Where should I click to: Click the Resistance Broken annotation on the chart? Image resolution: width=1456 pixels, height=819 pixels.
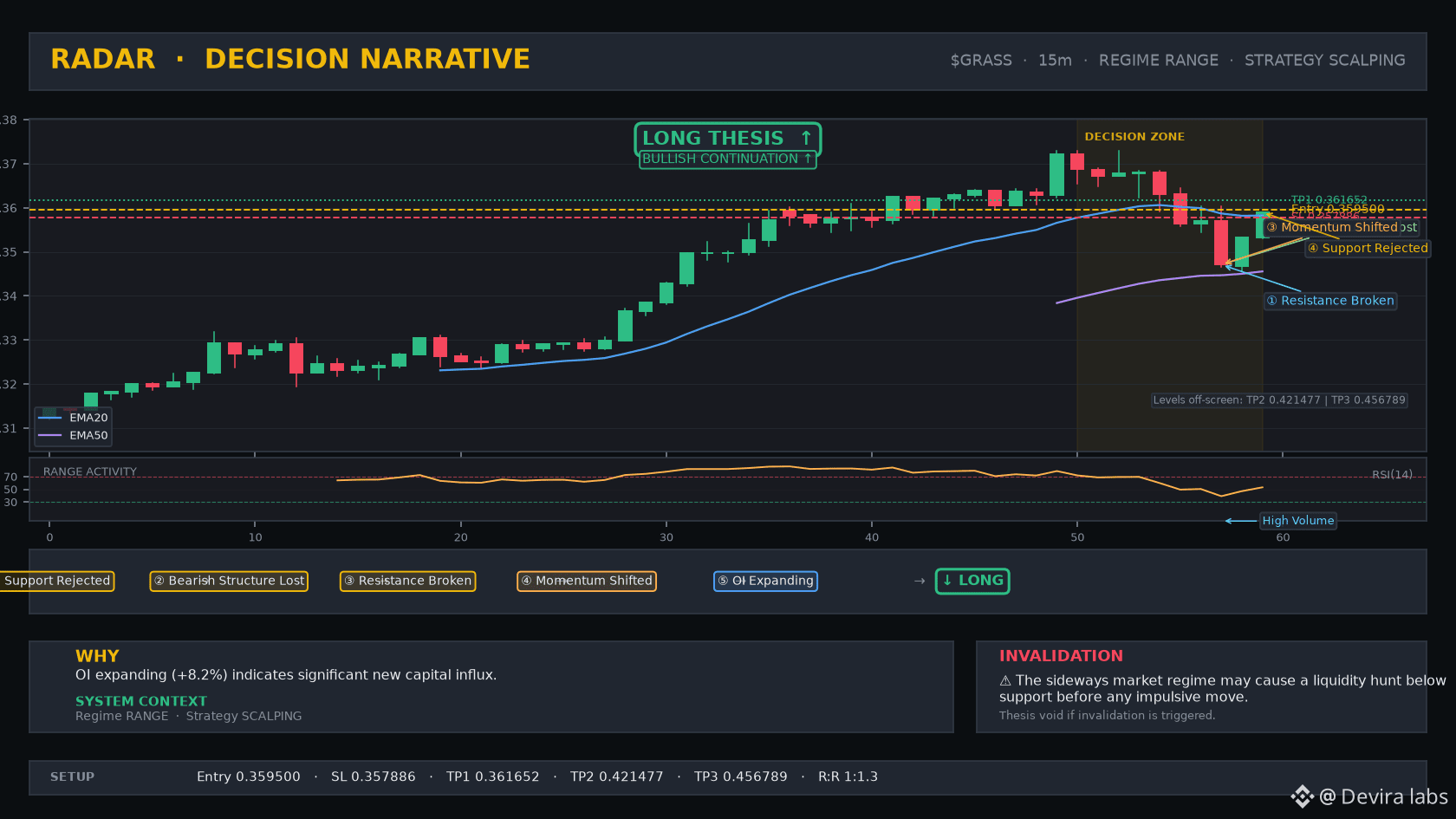1330,301
